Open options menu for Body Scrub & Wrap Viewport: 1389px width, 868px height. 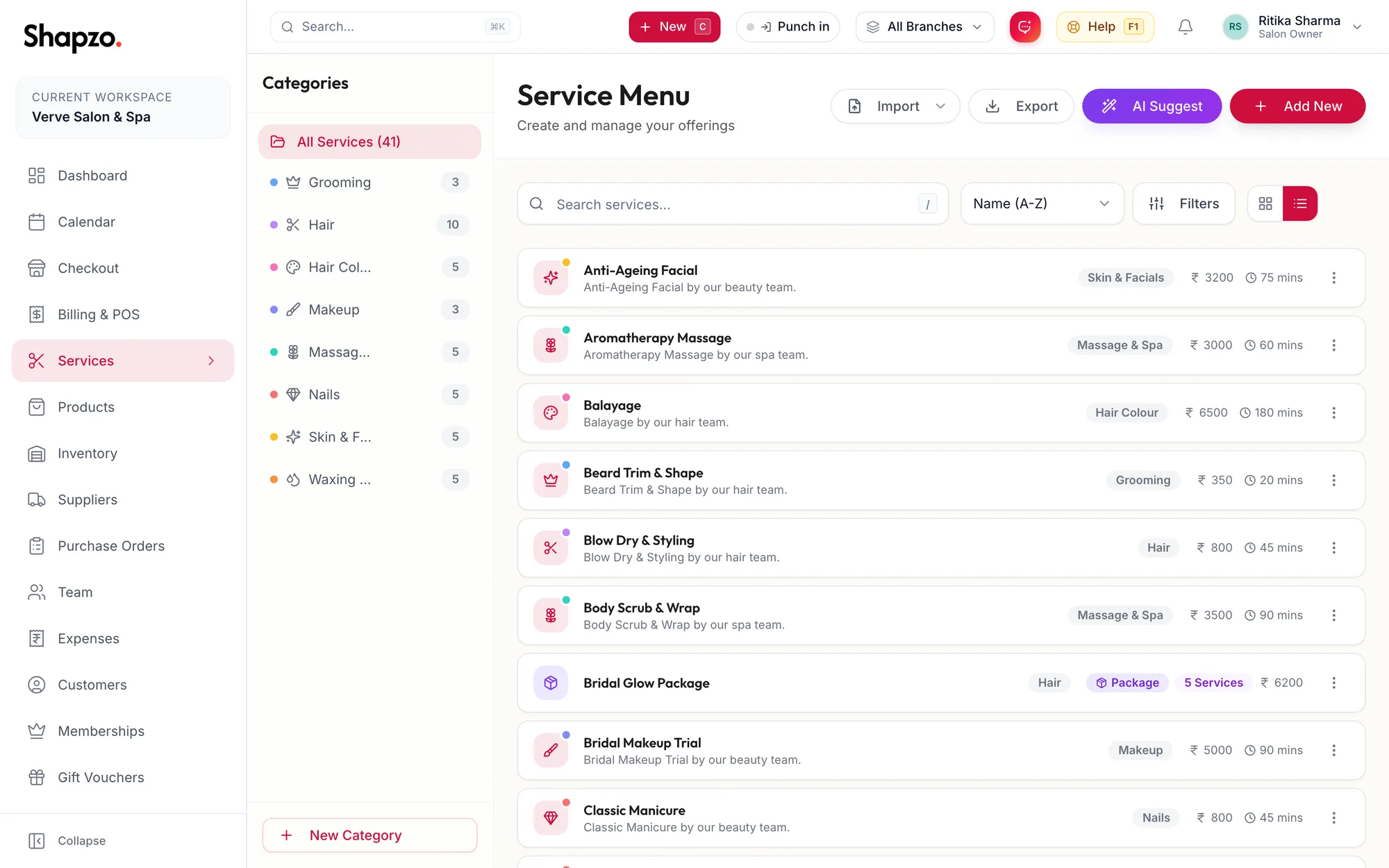pyautogui.click(x=1333, y=615)
